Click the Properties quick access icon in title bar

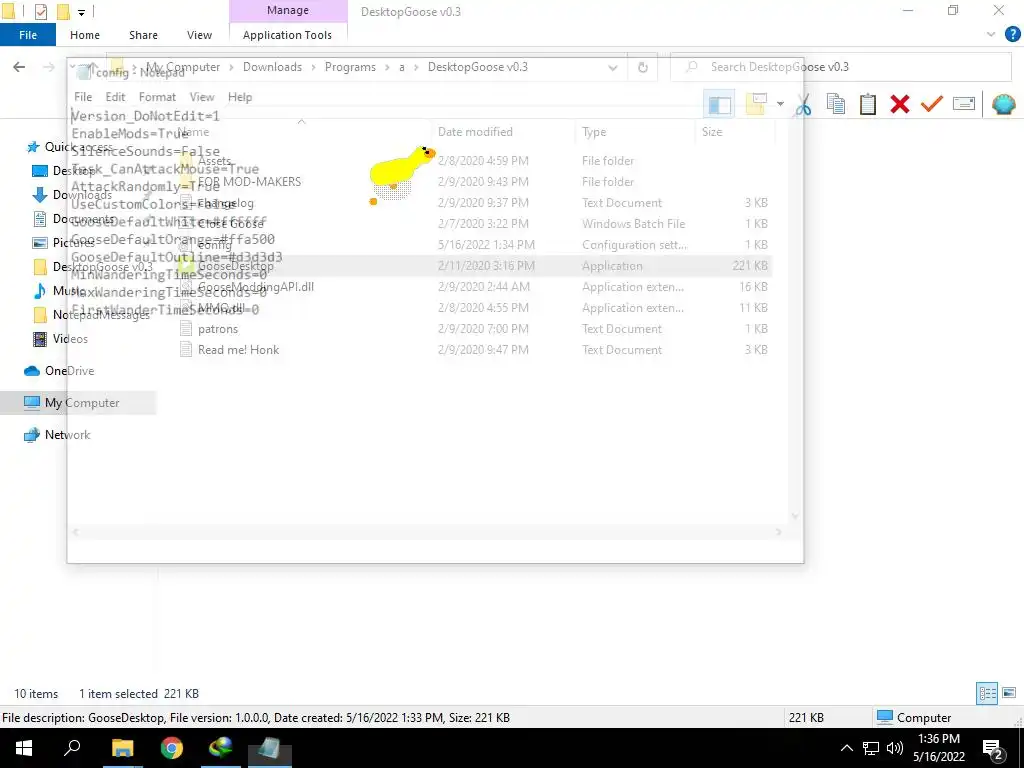pos(40,12)
